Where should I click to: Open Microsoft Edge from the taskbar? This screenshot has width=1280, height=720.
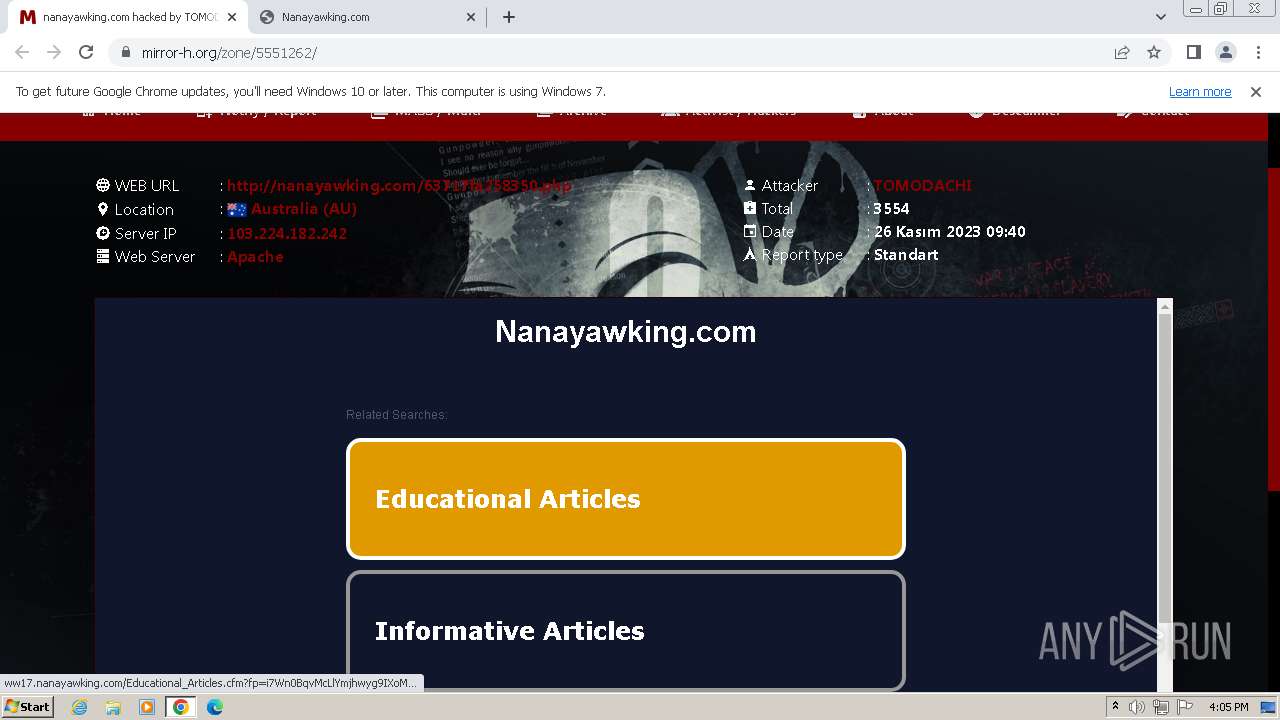tap(215, 707)
